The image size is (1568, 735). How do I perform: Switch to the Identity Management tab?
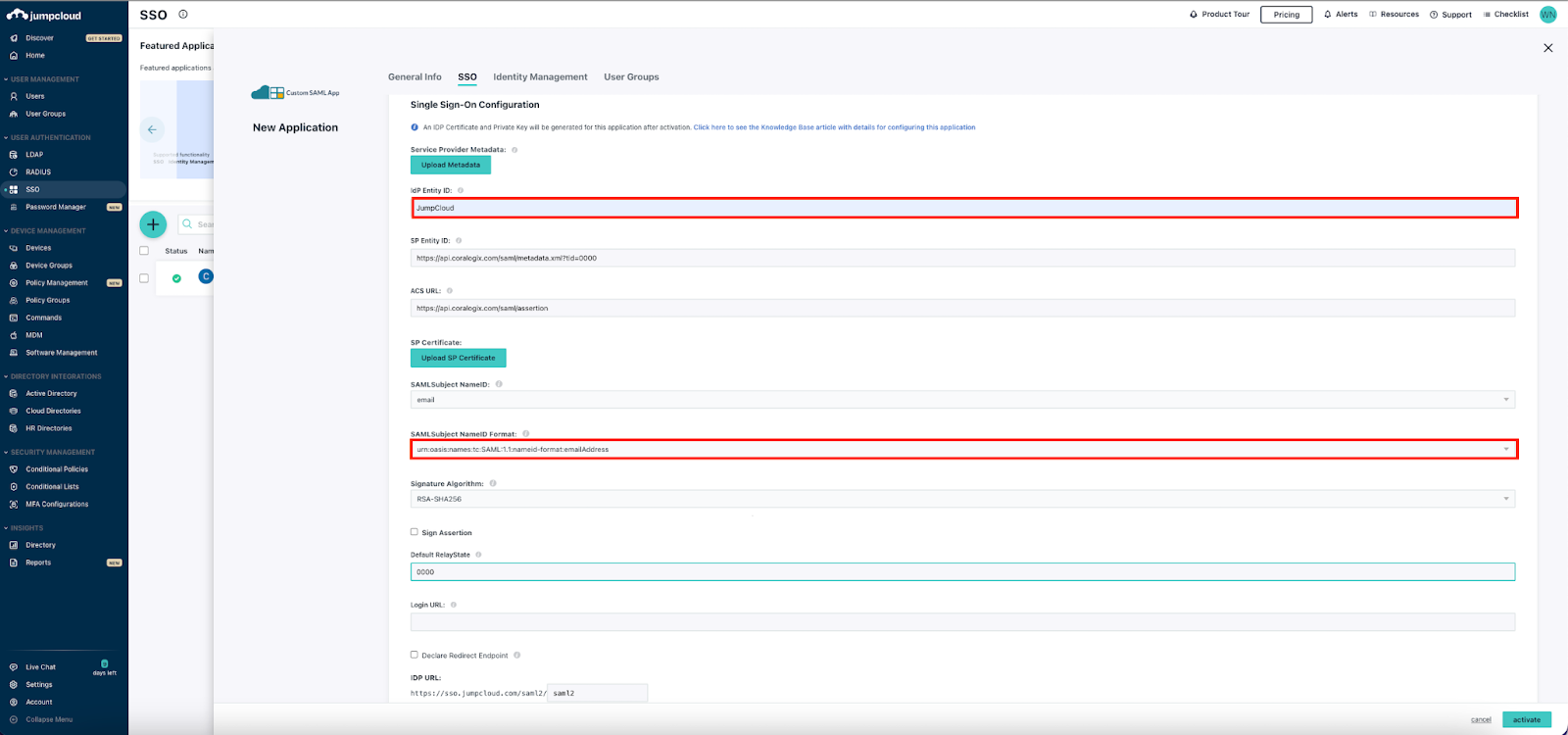pyautogui.click(x=540, y=77)
